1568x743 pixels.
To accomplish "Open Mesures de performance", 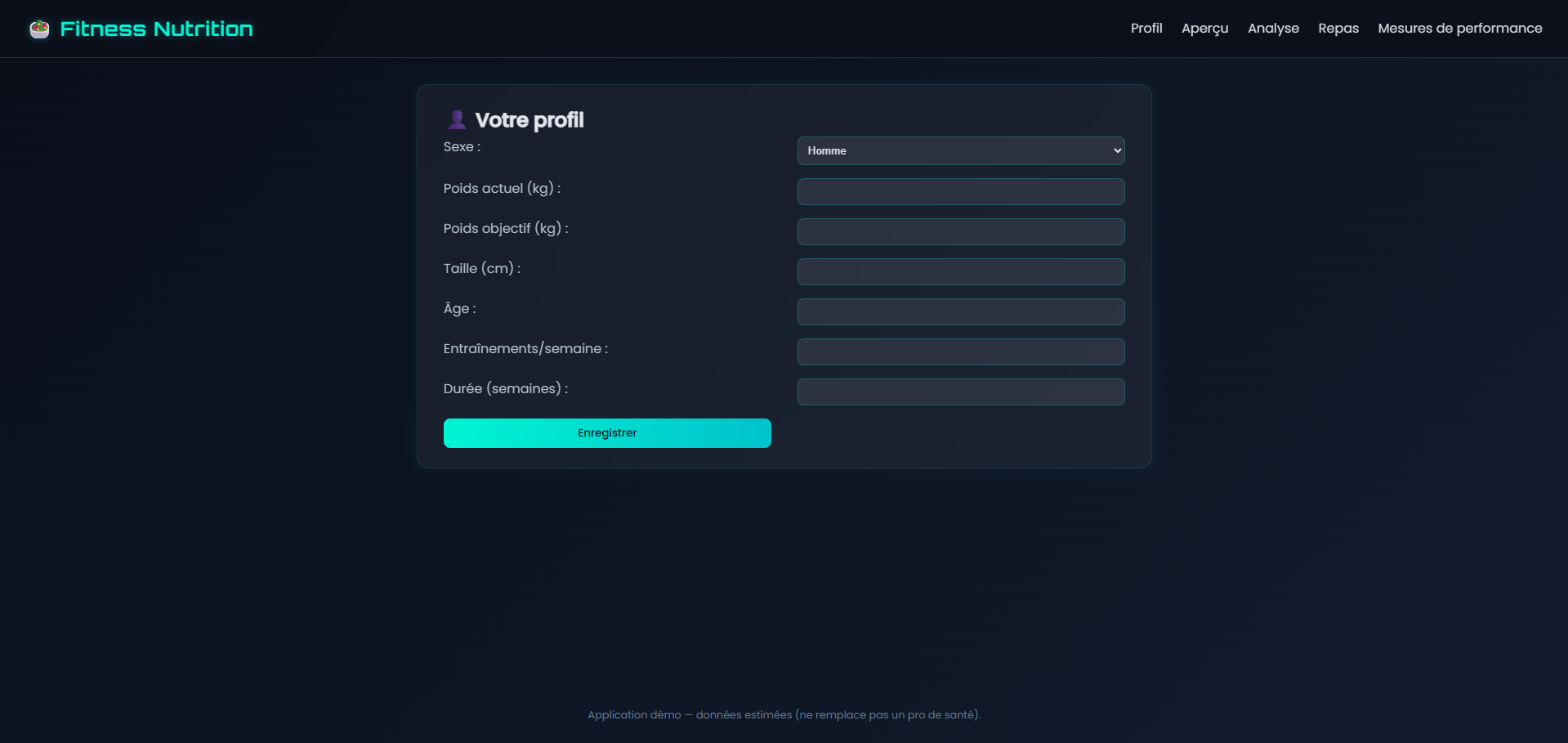I will click(1459, 29).
